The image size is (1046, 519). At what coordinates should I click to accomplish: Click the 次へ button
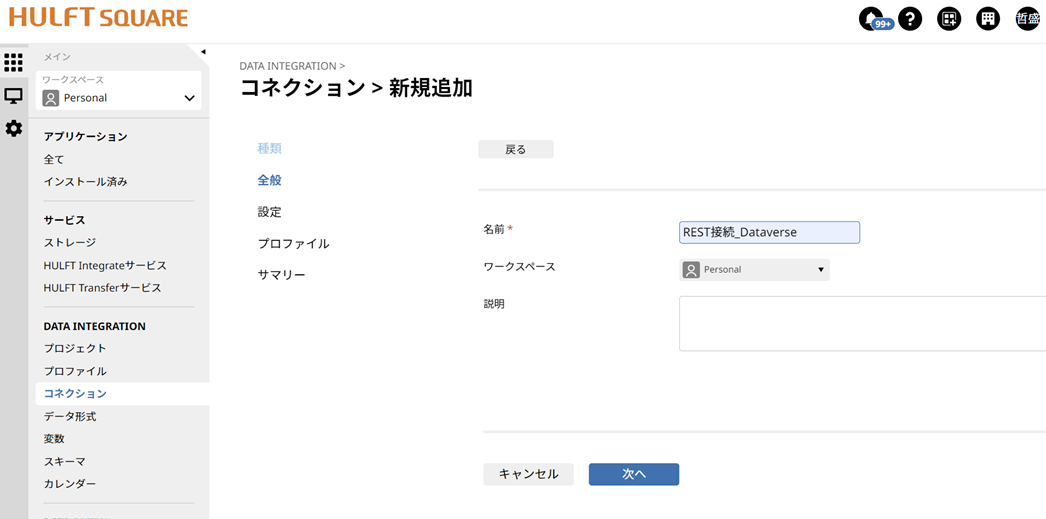pyautogui.click(x=634, y=474)
